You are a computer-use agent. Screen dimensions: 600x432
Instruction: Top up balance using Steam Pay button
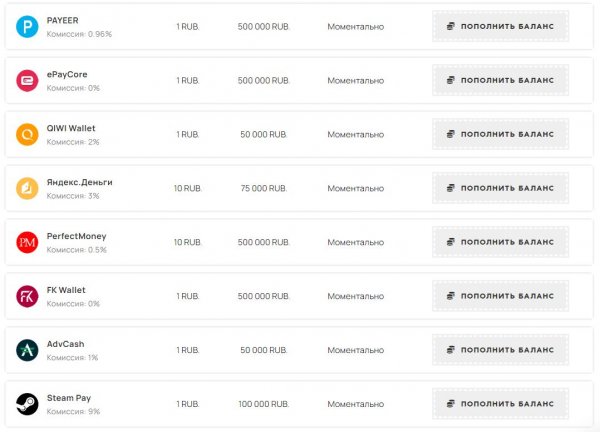pyautogui.click(x=500, y=404)
